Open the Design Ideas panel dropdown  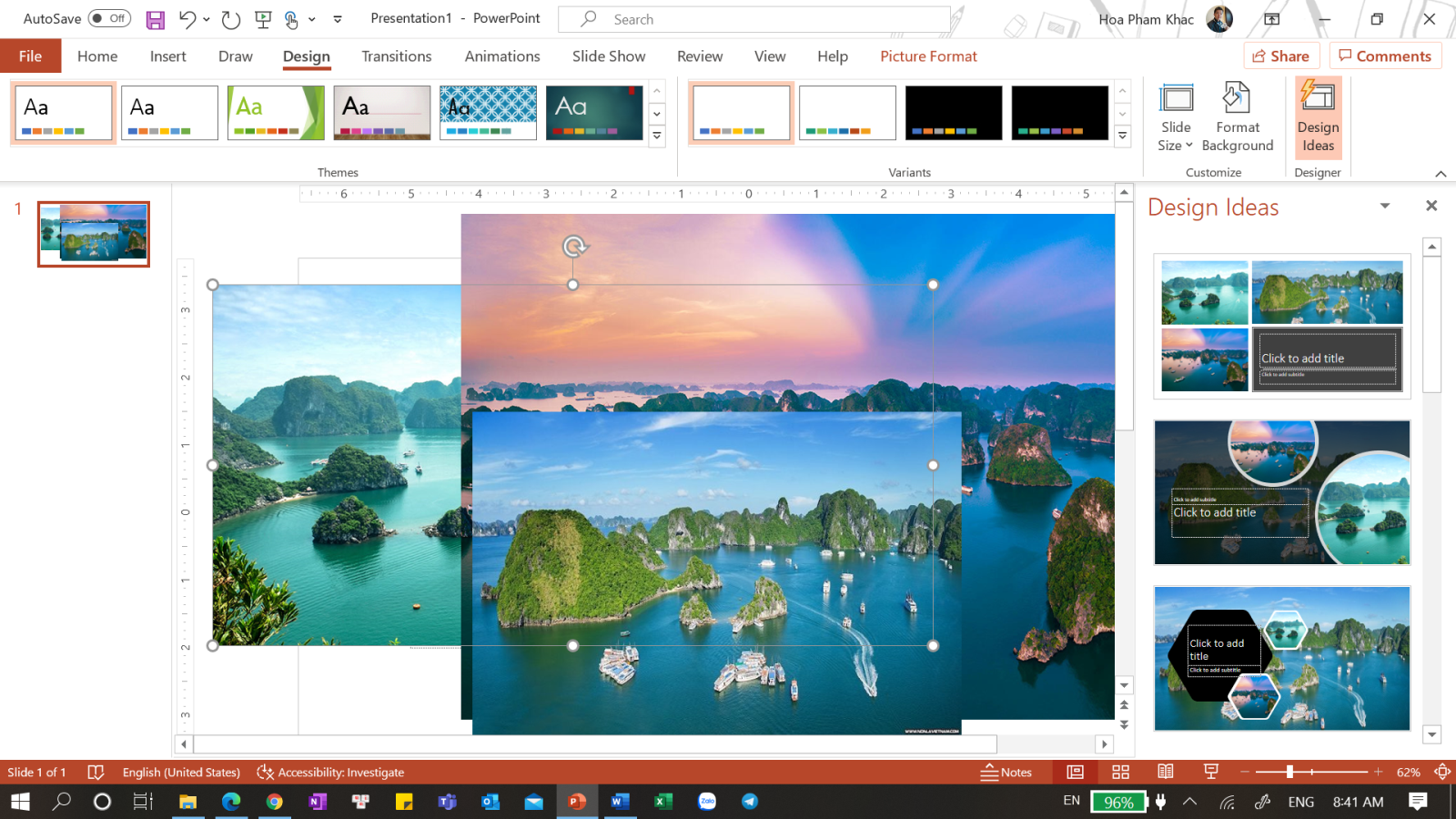(1384, 207)
